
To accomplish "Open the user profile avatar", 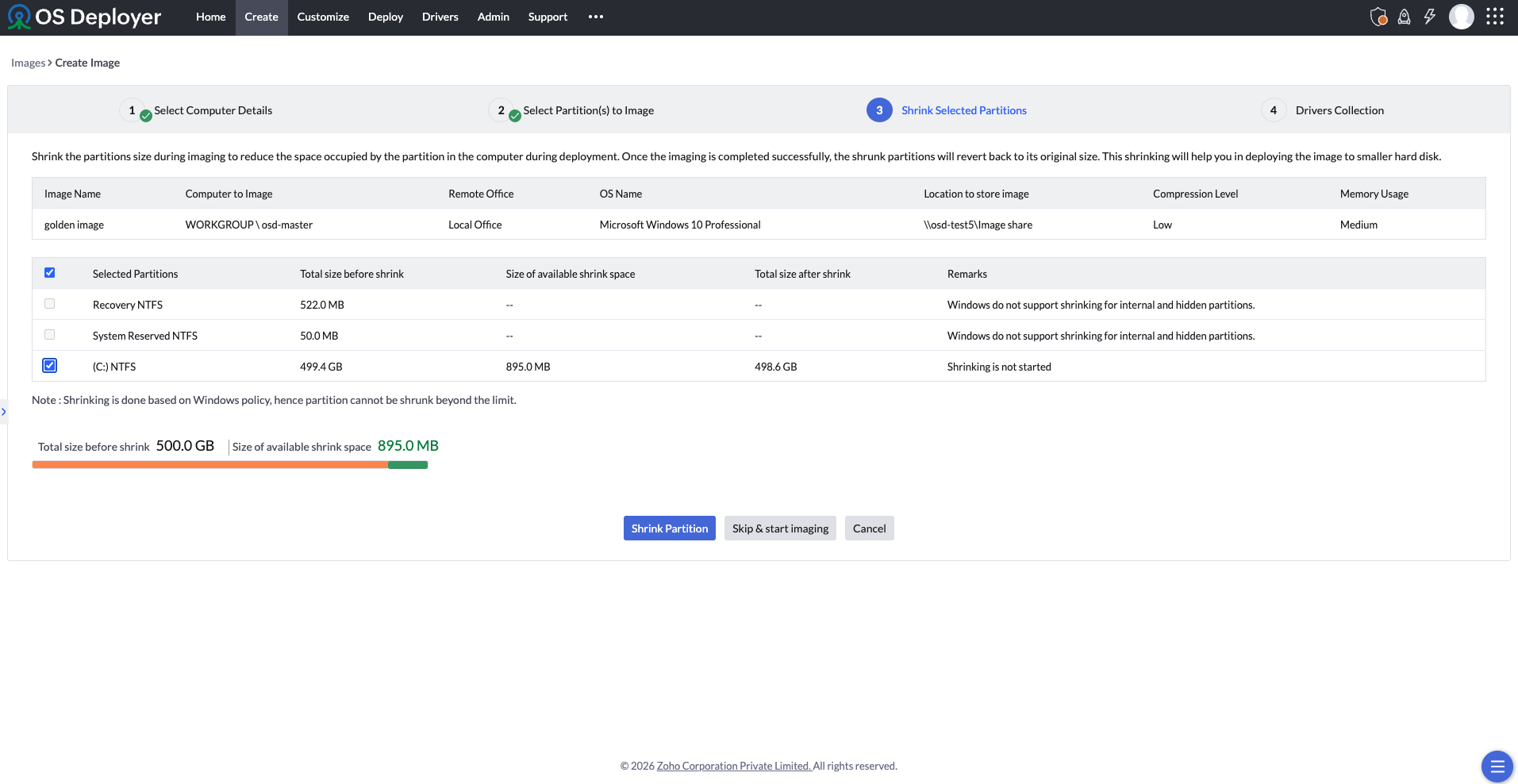I will pyautogui.click(x=1461, y=17).
